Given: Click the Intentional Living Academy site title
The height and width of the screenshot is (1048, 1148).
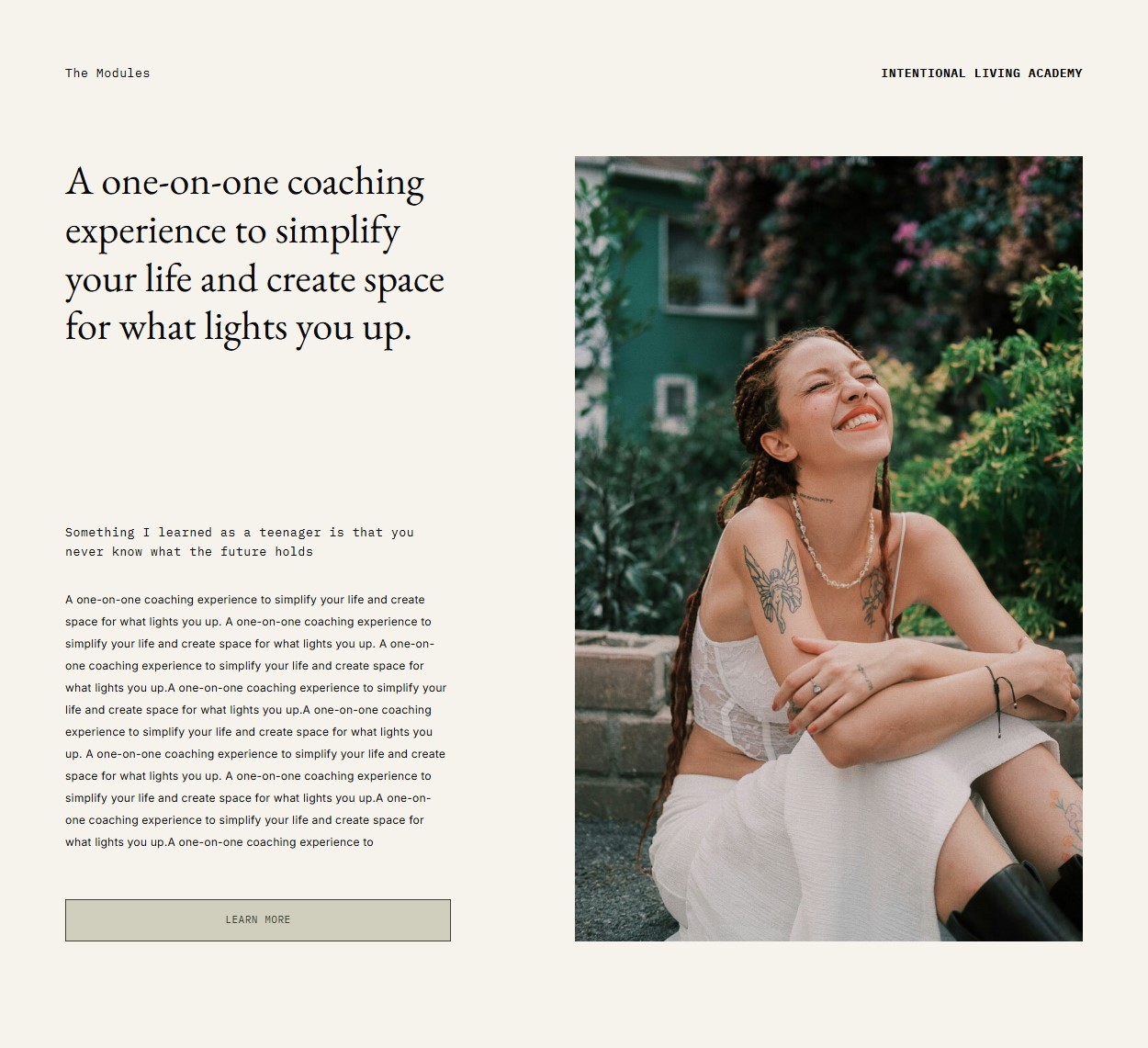Looking at the screenshot, I should tap(982, 73).
